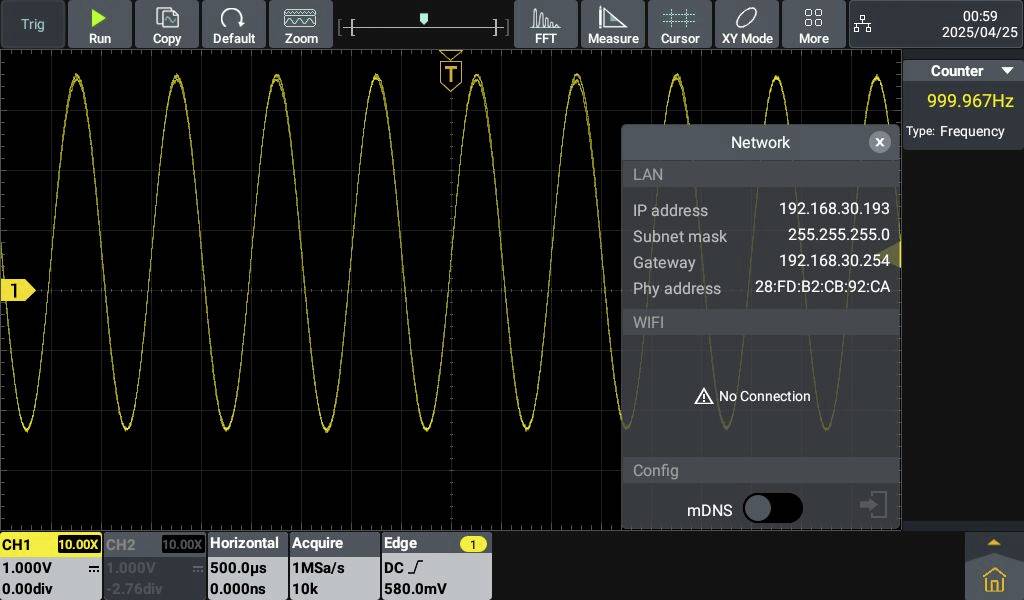Toggle the mDNS switch
The width and height of the screenshot is (1024, 600).
tap(772, 508)
